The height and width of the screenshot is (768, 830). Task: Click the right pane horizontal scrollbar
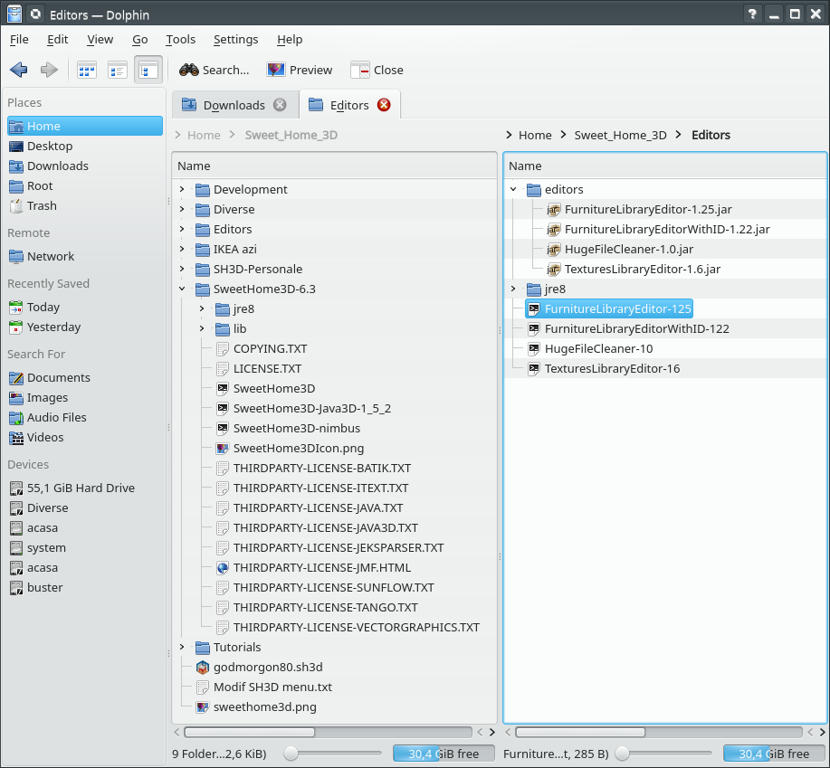tap(581, 732)
